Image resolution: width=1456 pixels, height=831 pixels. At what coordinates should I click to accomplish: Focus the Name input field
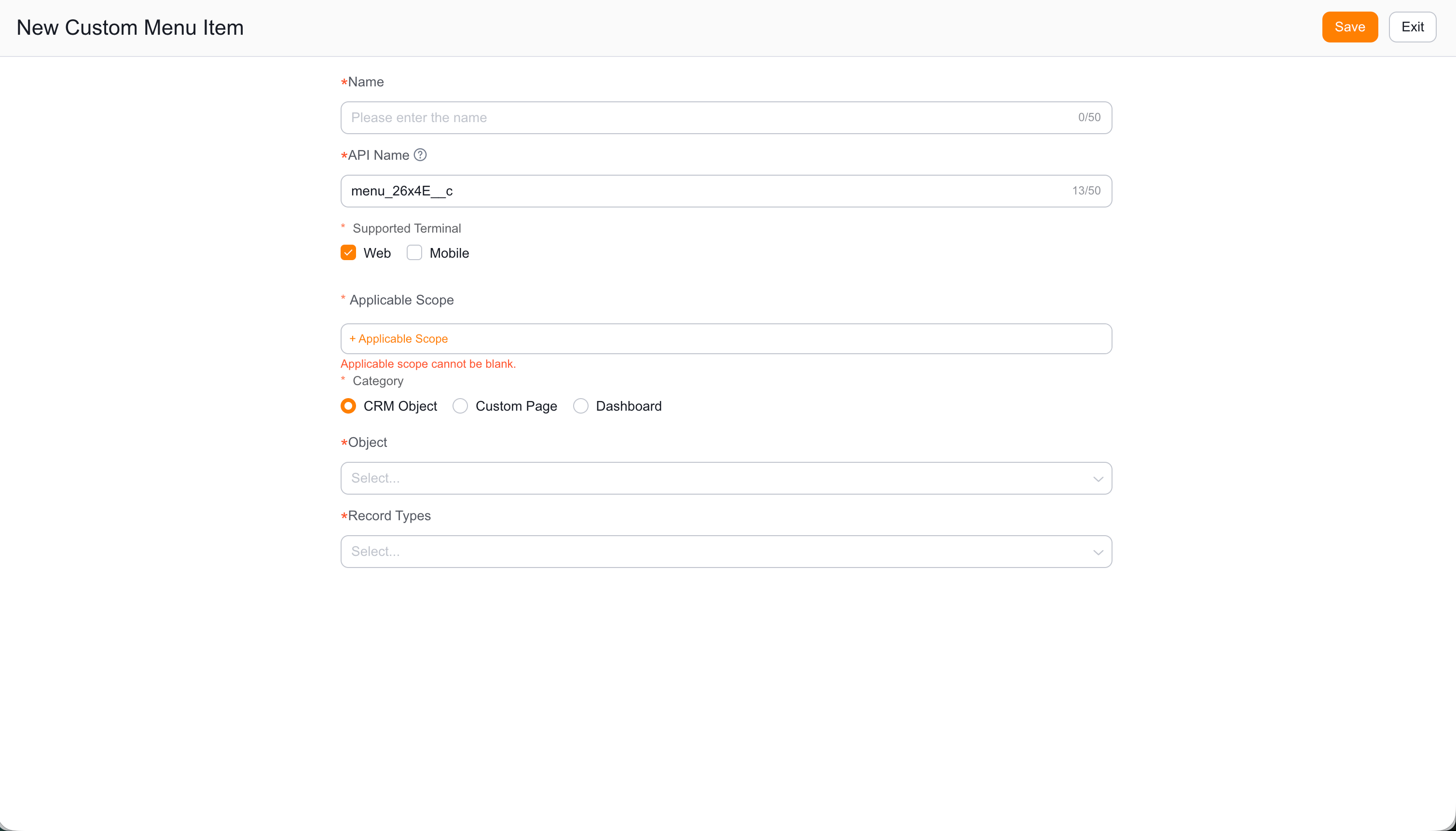tap(726, 118)
